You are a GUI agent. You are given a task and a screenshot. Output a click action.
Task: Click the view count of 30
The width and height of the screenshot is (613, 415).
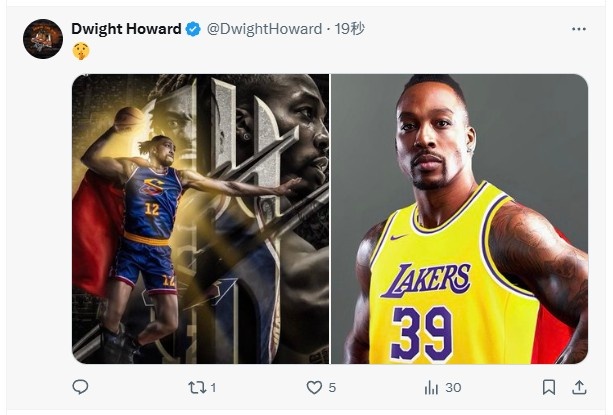(x=453, y=388)
